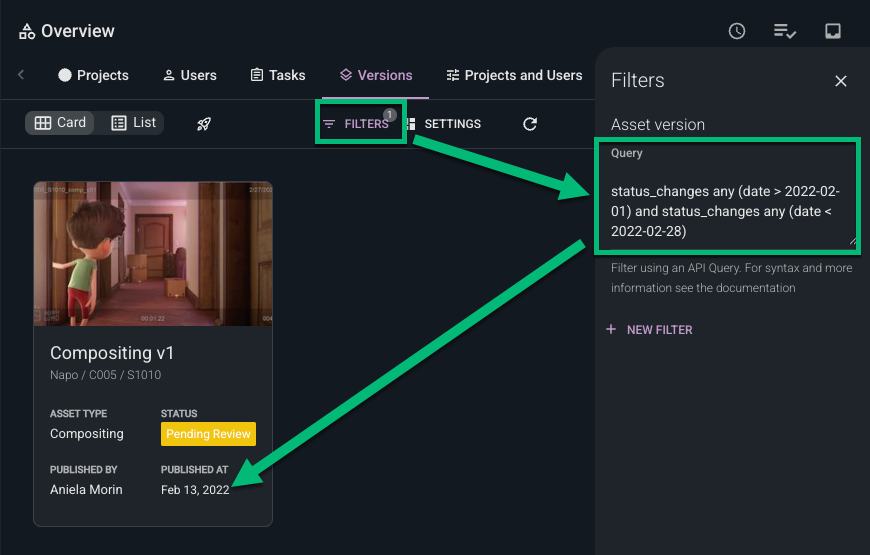
Task: Open the inbox icon in header
Action: (x=832, y=31)
